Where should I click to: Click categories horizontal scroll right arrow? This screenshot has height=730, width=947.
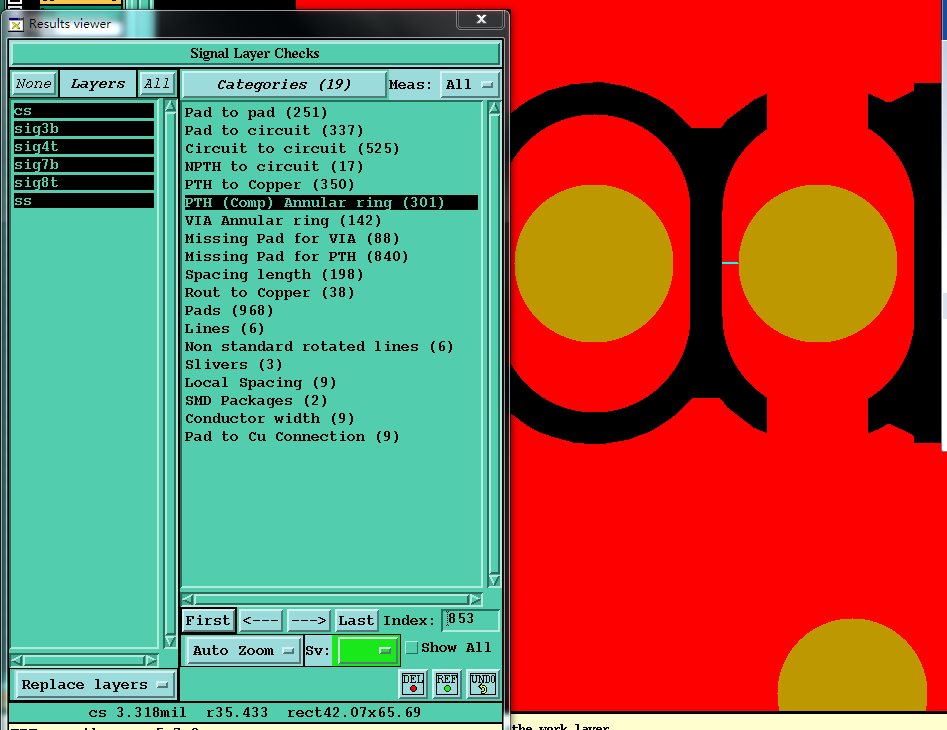[x=475, y=600]
